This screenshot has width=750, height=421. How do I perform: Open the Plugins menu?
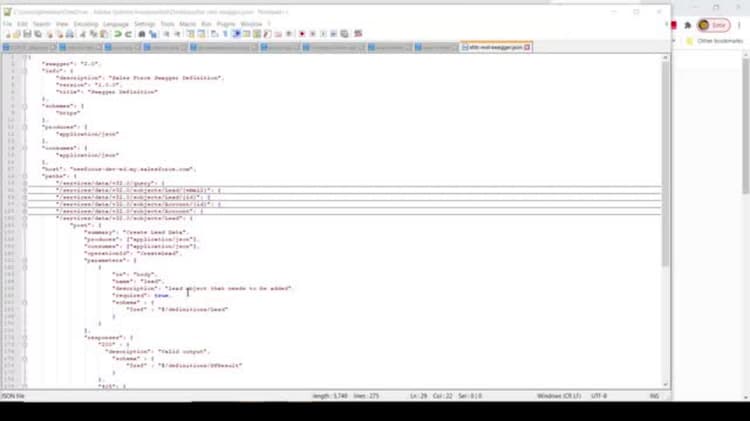226,24
